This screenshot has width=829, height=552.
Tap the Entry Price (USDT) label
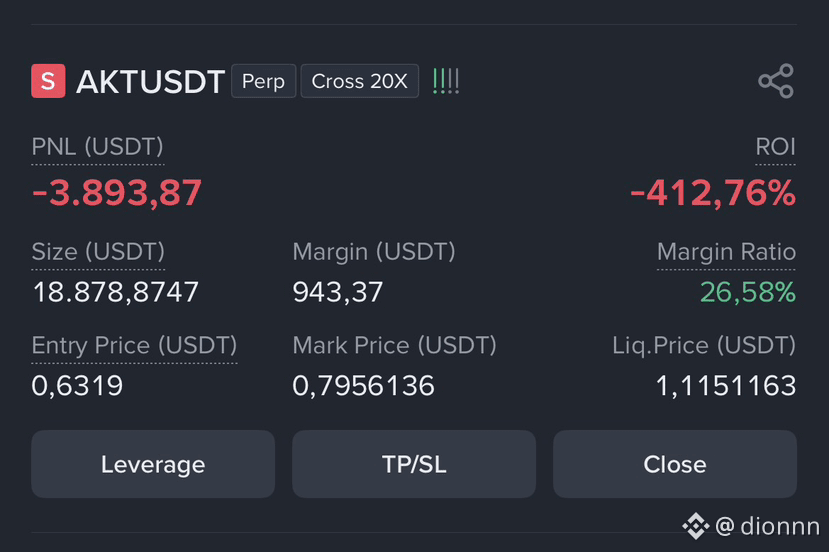134,345
